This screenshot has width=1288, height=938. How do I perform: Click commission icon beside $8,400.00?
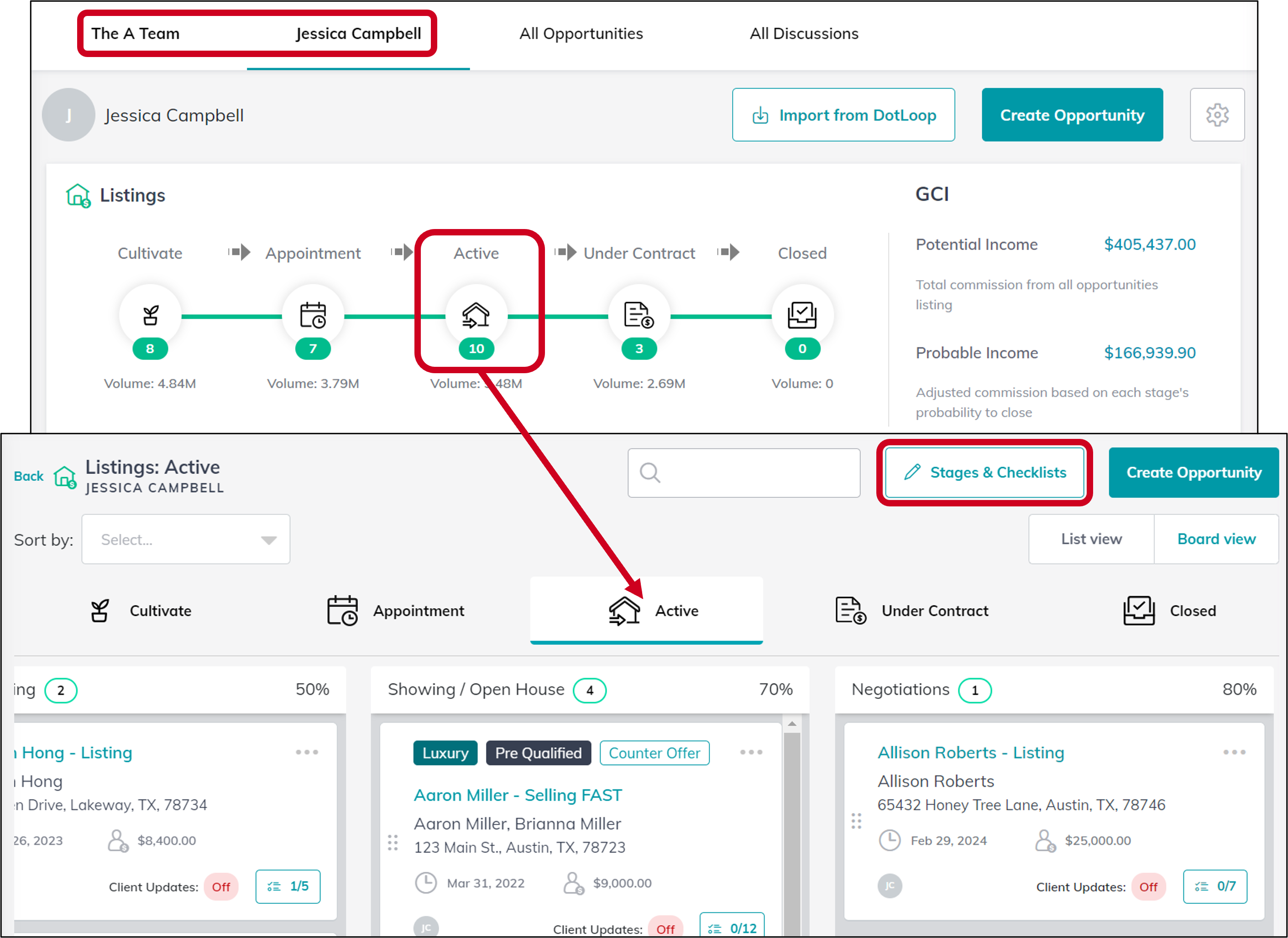click(x=118, y=841)
